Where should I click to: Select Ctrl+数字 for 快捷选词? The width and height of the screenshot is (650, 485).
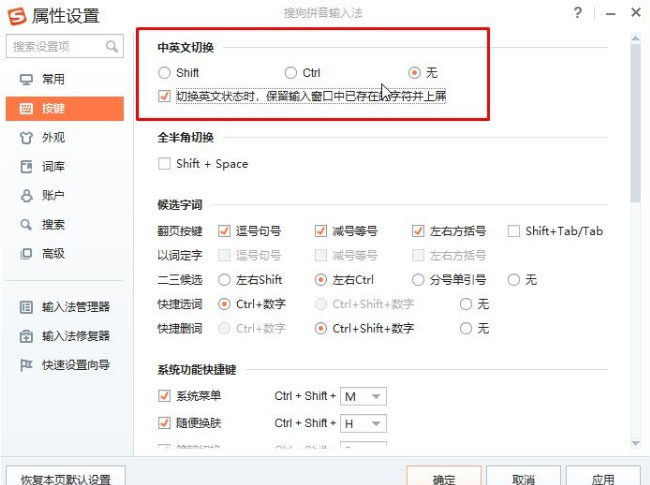pyautogui.click(x=224, y=304)
